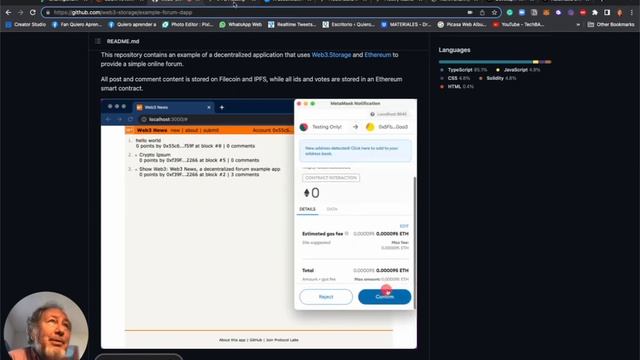The image size is (640, 360).
Task: Bookmark this page with the star icon
Action: click(494, 13)
